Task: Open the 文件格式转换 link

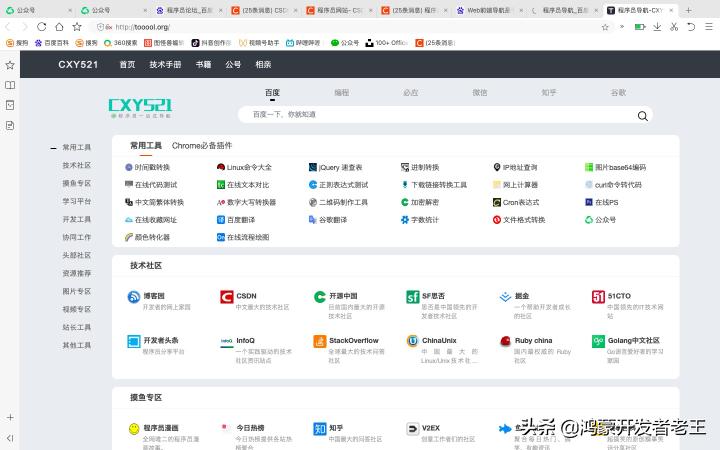Action: coord(519,220)
